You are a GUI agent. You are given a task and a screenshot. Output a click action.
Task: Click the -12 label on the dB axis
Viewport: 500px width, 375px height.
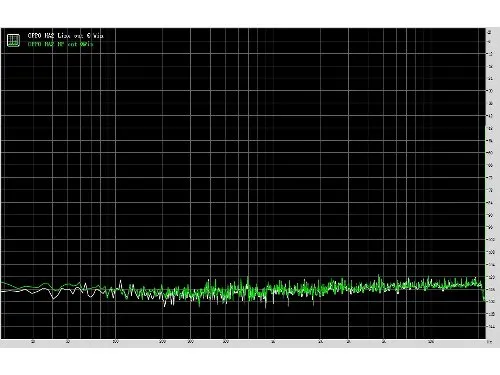[490, 54]
